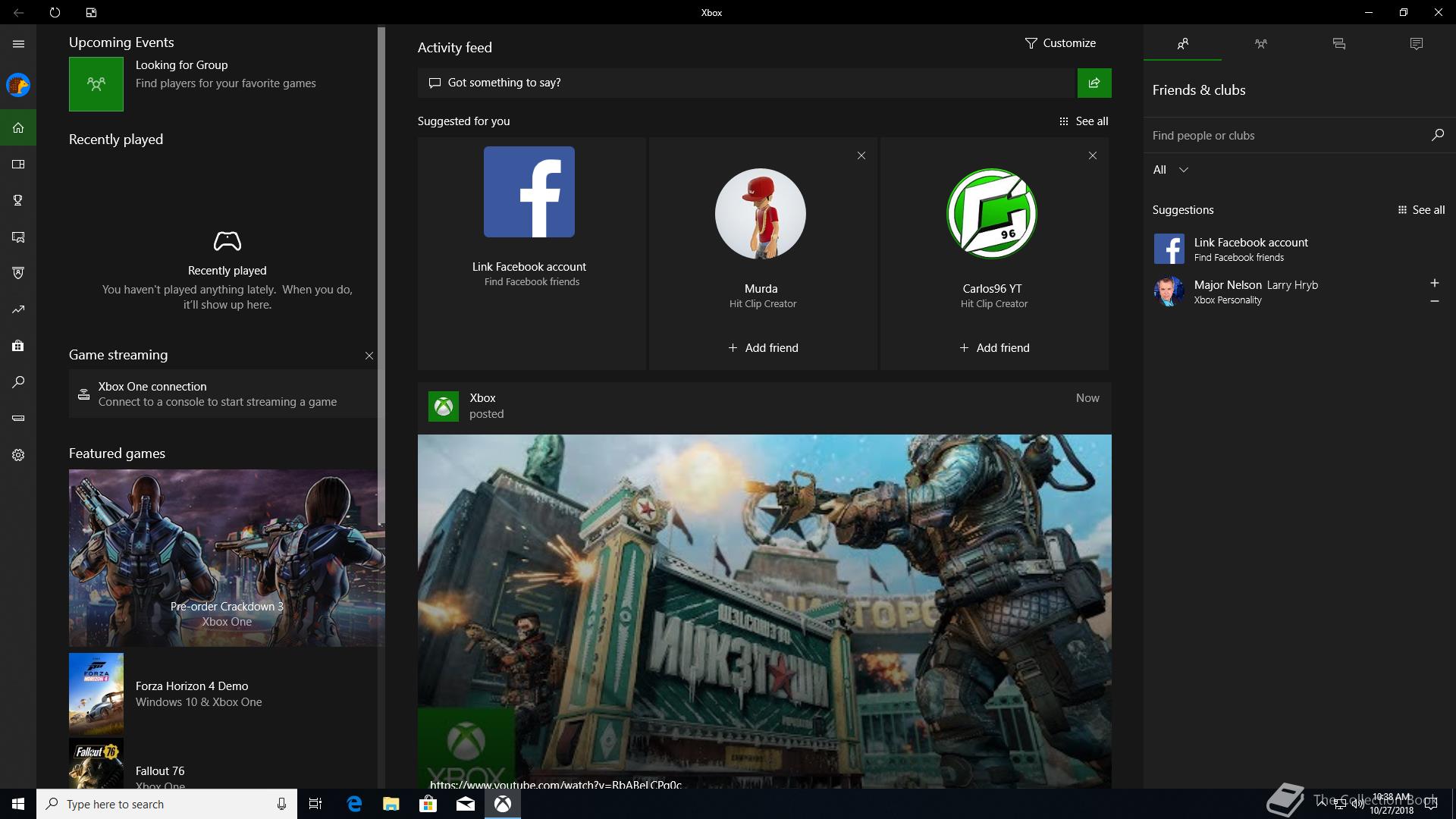Click the back arrow in title bar
This screenshot has height=819, width=1456.
(18, 12)
